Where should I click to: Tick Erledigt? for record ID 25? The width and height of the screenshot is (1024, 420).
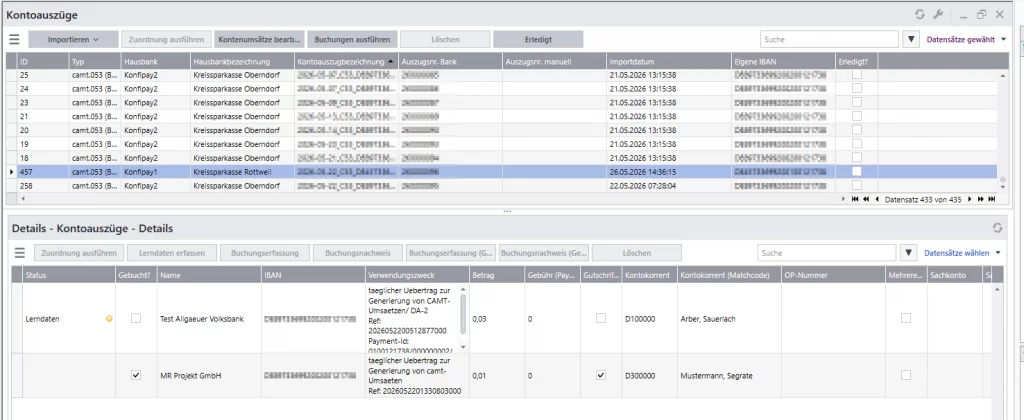856,74
